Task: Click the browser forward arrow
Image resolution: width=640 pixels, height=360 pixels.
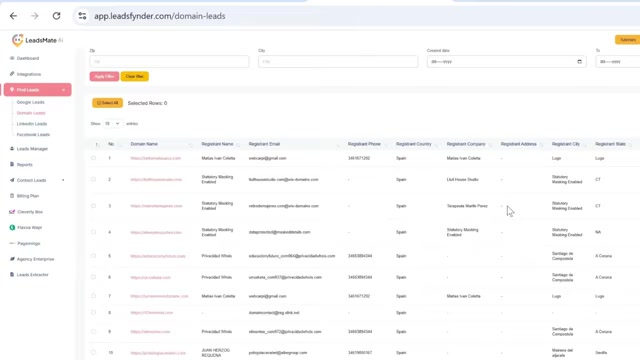Action: pos(35,16)
